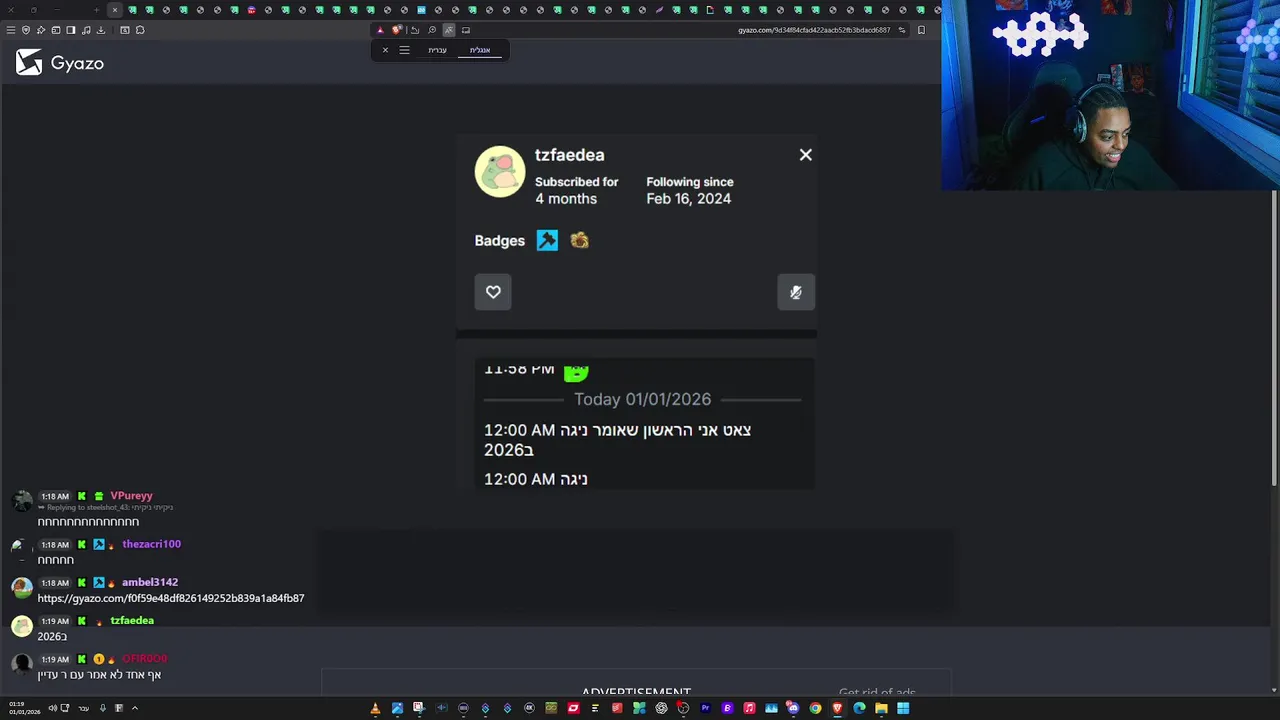Click the frog avatar of tzfaedea

tap(500, 172)
